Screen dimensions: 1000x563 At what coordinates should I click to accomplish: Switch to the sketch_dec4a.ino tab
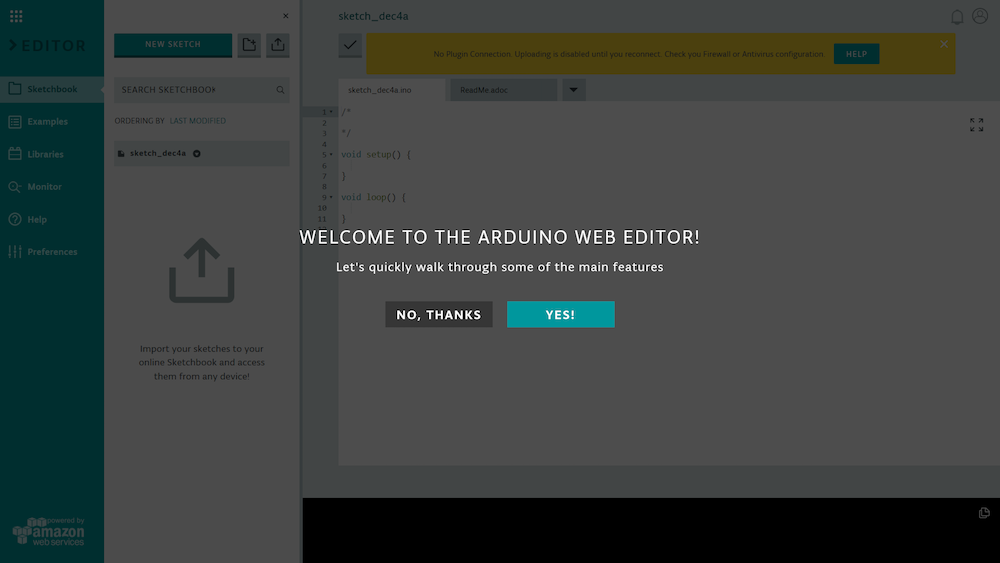[392, 90]
